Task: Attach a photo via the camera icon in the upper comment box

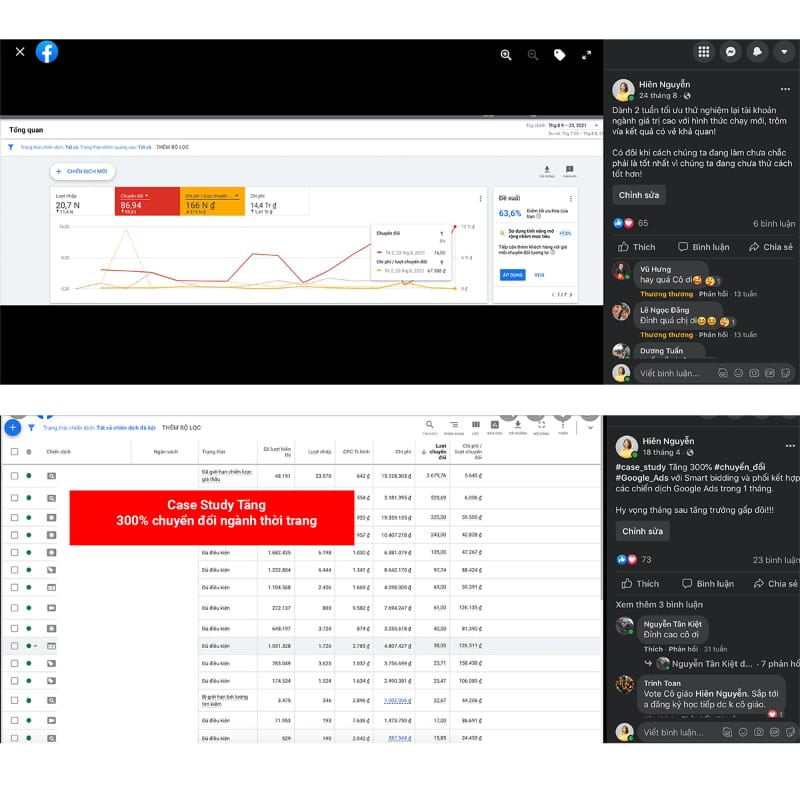Action: coord(754,373)
